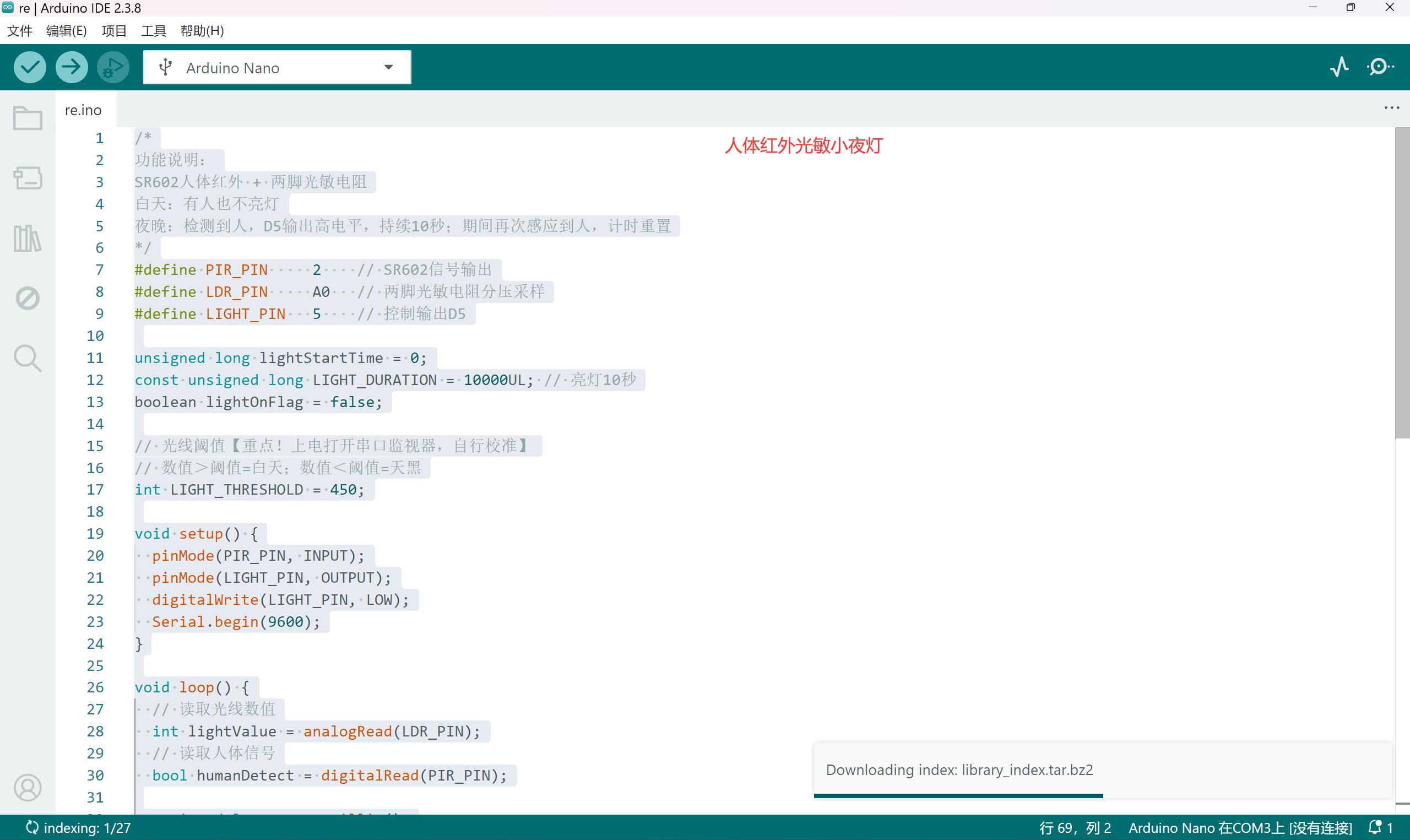This screenshot has height=840, width=1410.
Task: Click the Arduino IDE title bar logo
Action: [8, 8]
